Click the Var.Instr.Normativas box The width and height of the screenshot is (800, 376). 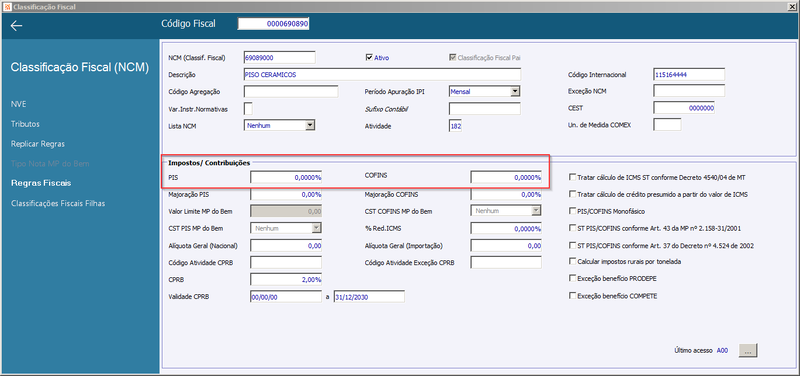(248, 108)
